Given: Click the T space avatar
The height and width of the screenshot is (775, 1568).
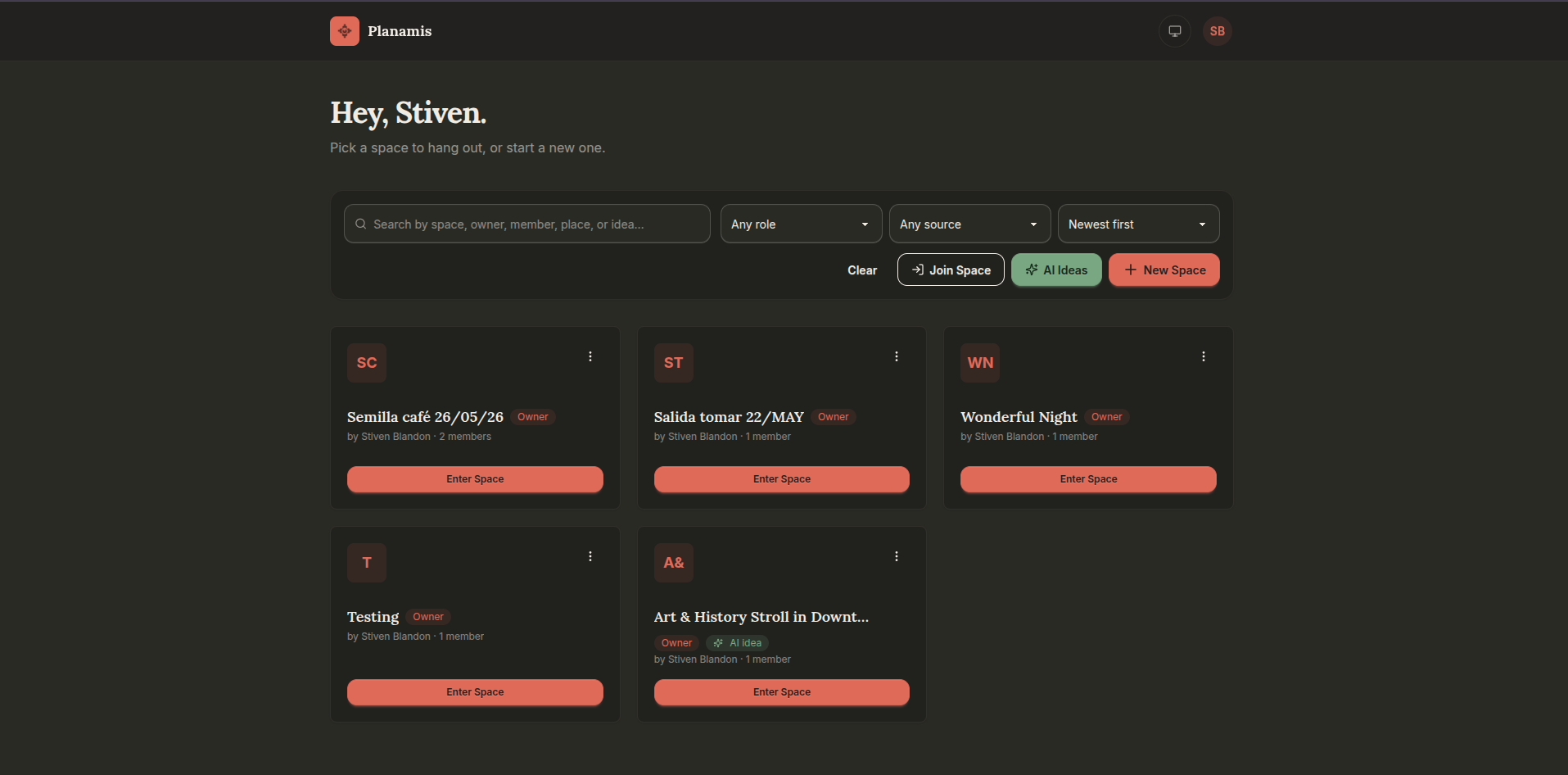Looking at the screenshot, I should (x=366, y=563).
